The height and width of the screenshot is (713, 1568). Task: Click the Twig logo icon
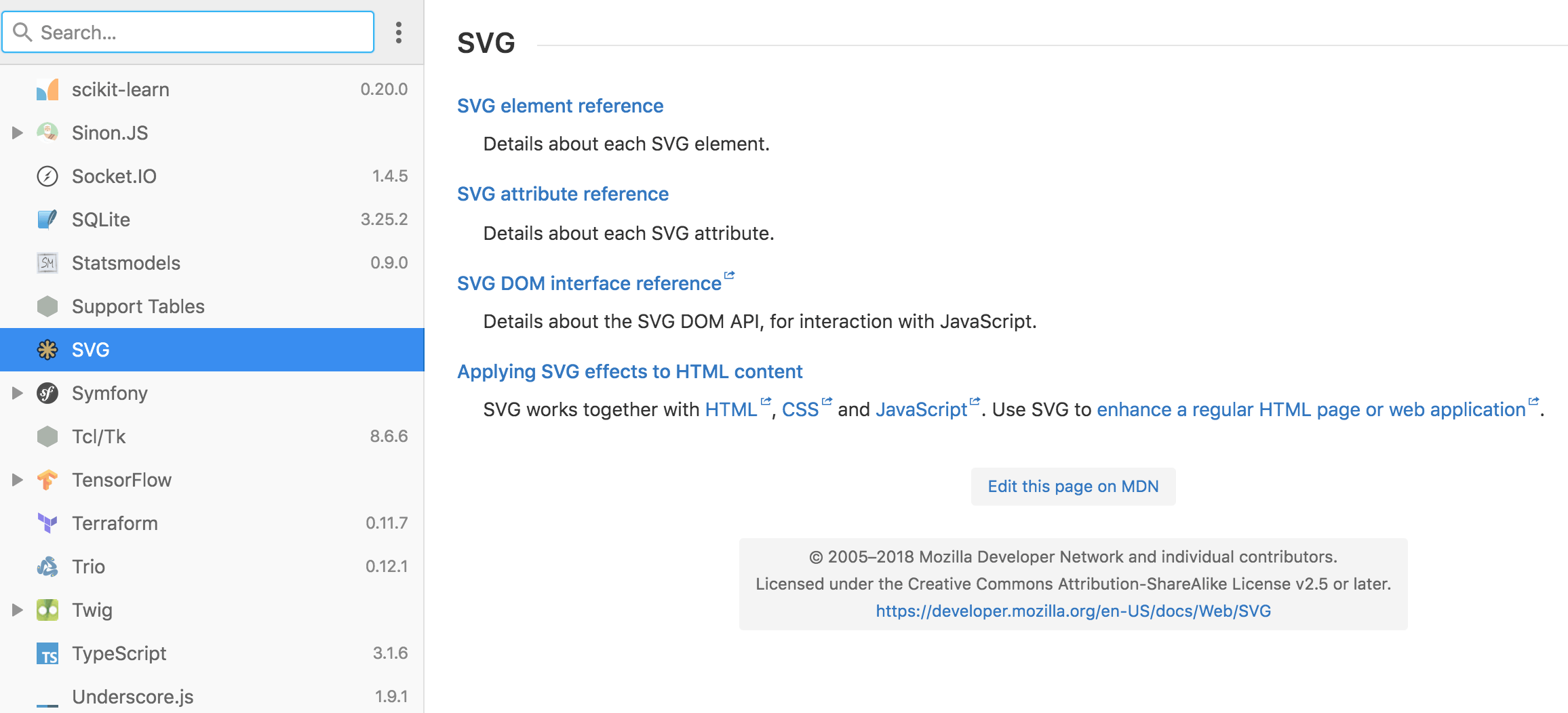pyautogui.click(x=47, y=610)
